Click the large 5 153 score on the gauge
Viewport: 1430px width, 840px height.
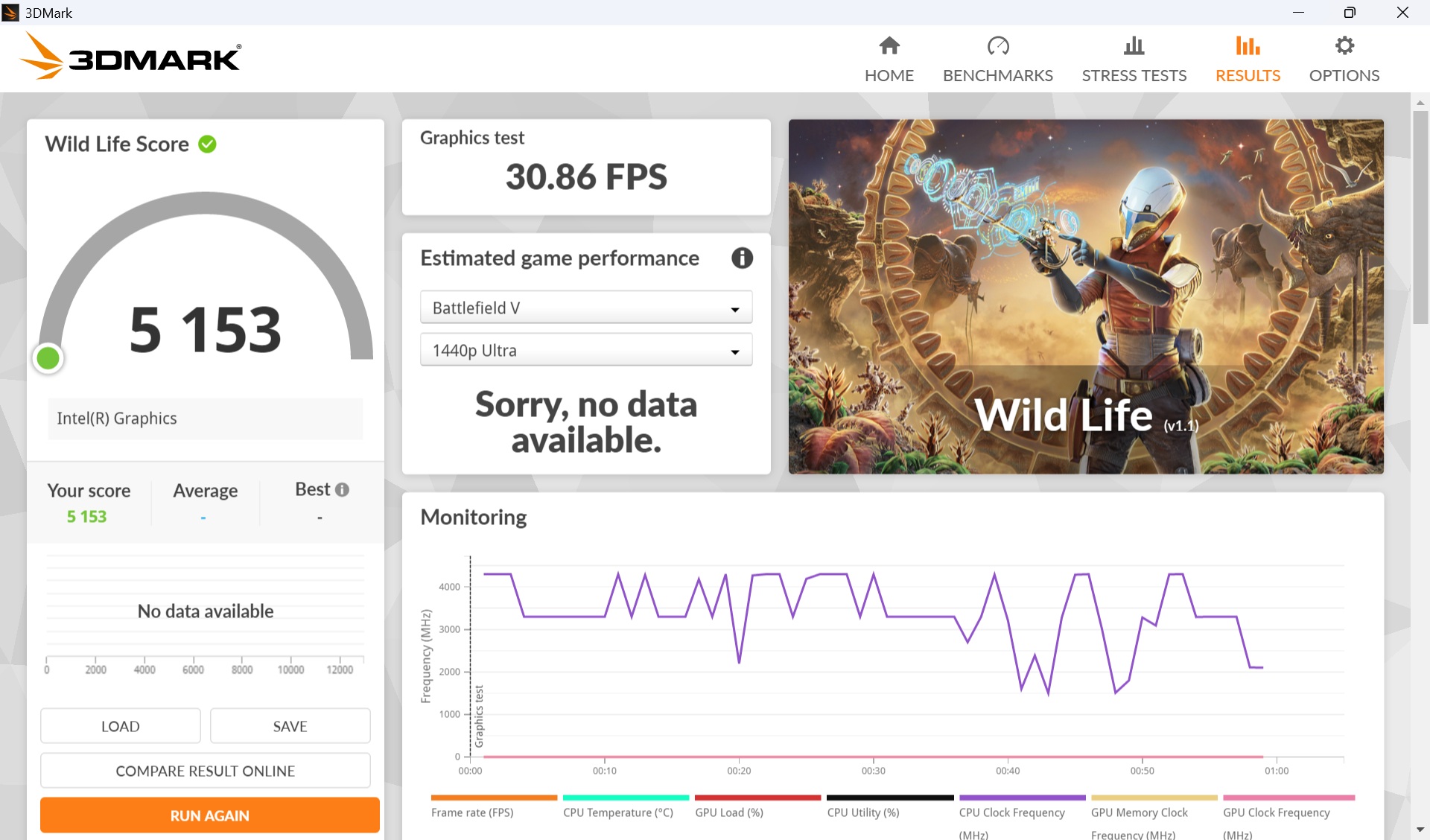tap(206, 330)
